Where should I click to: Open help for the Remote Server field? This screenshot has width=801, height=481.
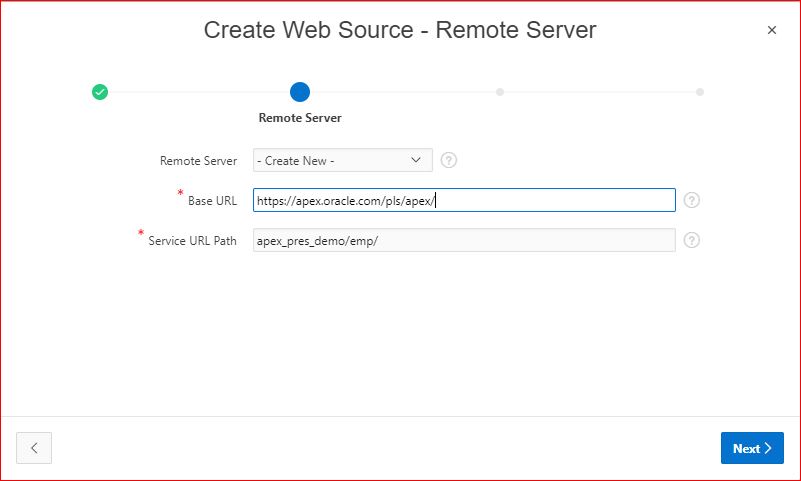(449, 160)
